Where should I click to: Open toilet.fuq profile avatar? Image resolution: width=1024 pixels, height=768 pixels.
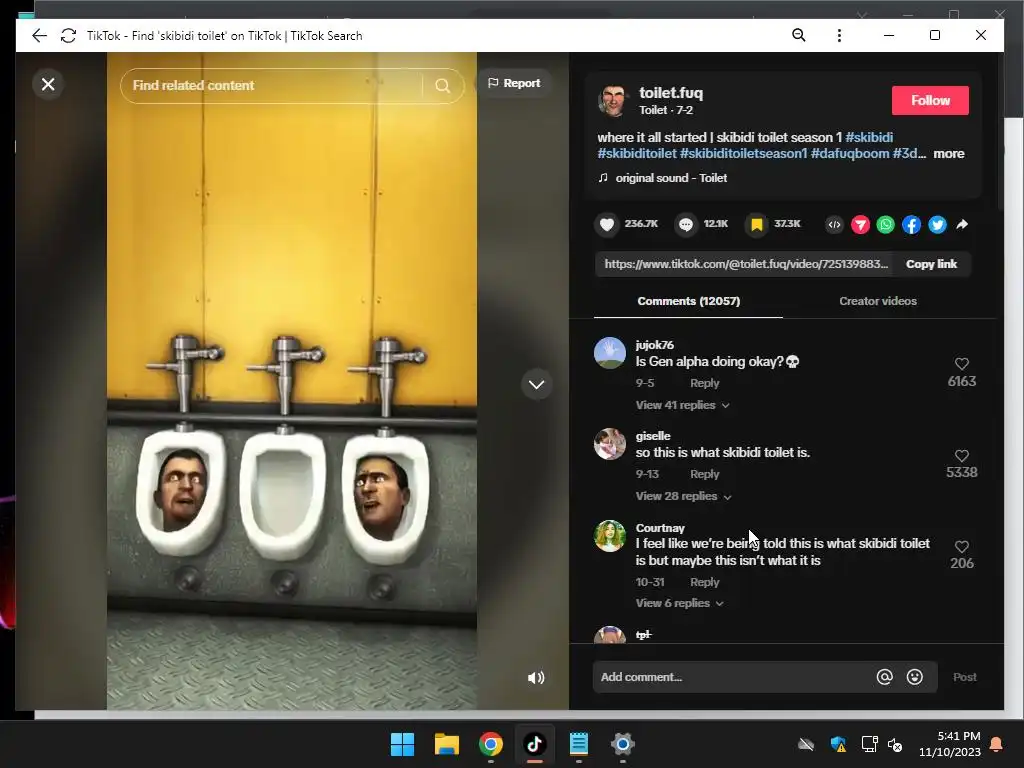pos(613,101)
